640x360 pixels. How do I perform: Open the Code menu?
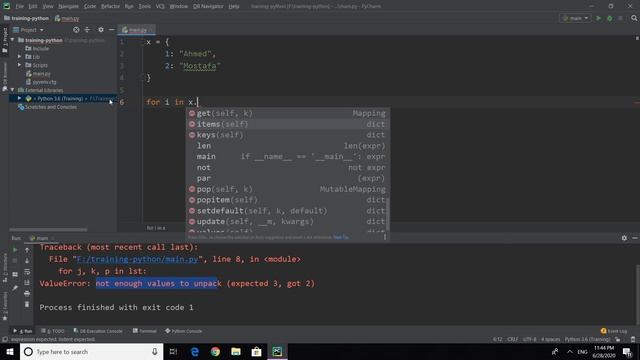(x=90, y=6)
